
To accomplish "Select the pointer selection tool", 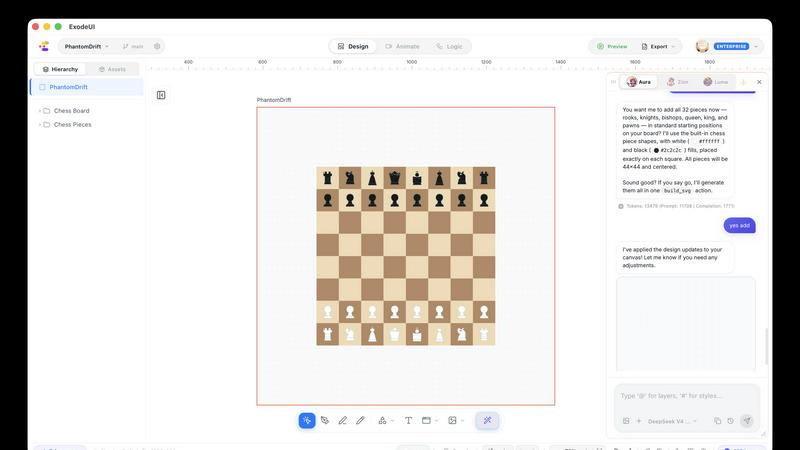I will 307,420.
